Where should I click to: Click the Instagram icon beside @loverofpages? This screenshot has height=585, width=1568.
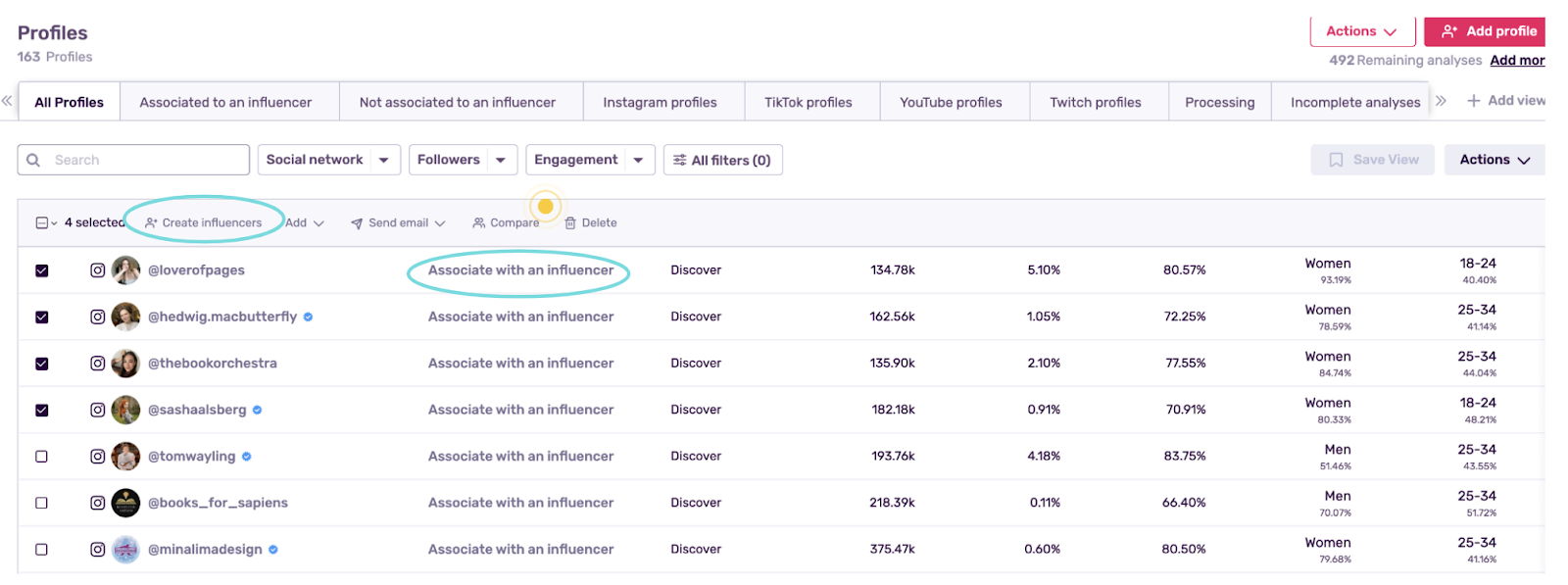tap(98, 270)
